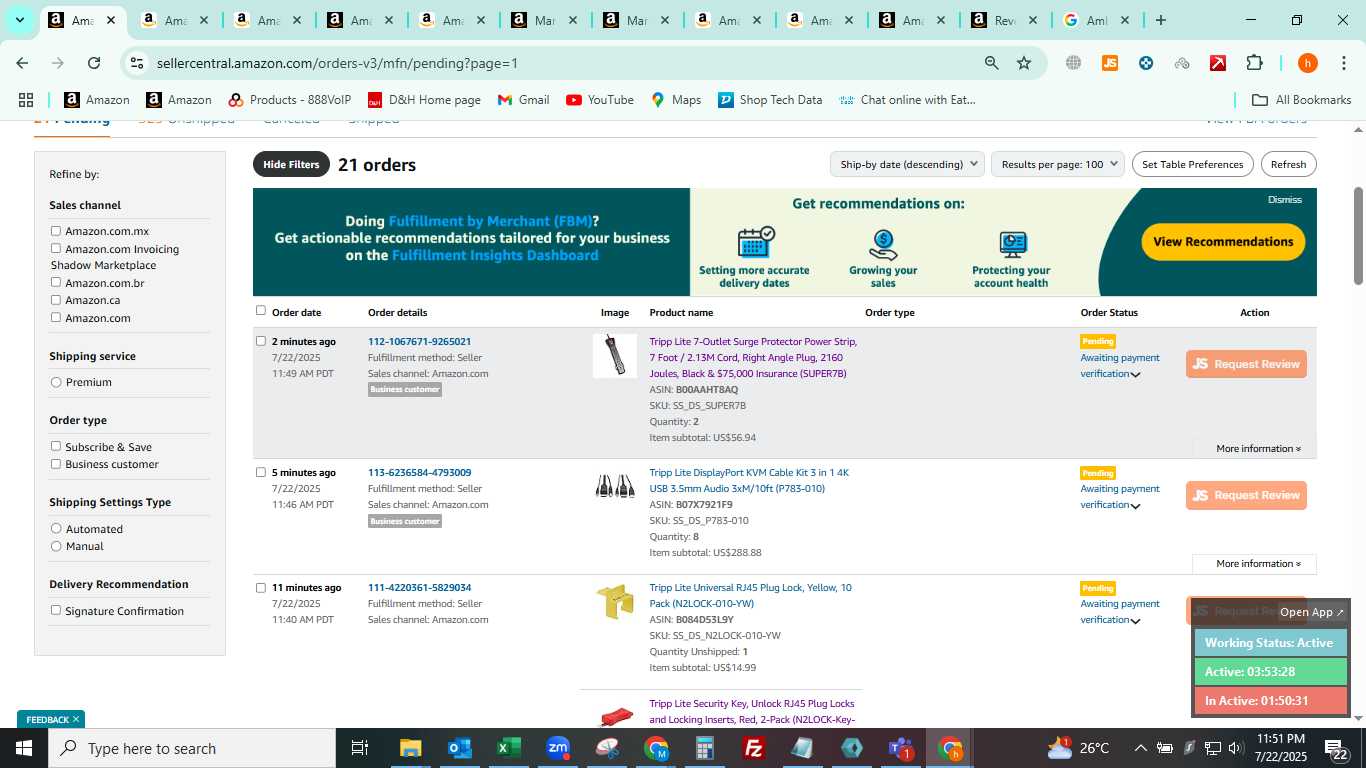Open Products - 888VoIP bookmark
Viewport: 1366px width, 768px height.
[x=290, y=100]
